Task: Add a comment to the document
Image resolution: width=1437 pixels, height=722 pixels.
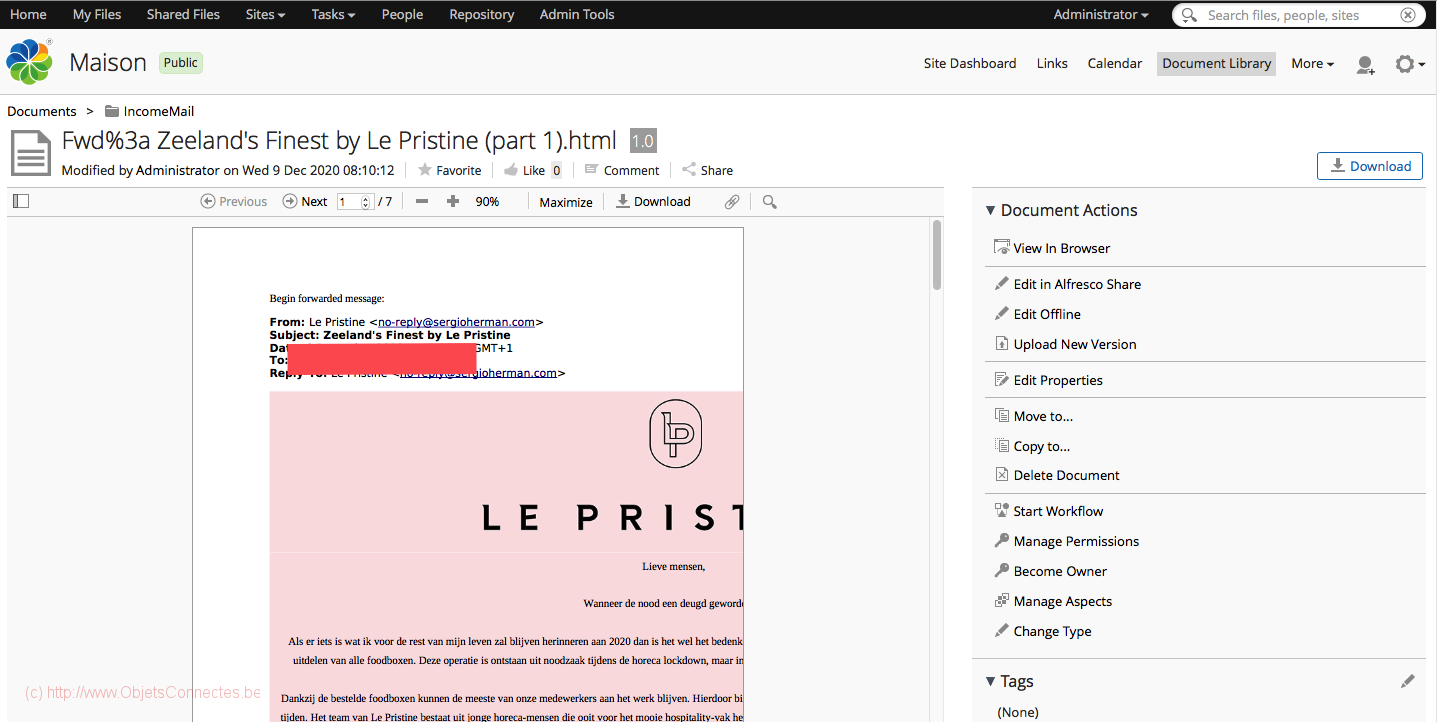Action: (621, 170)
